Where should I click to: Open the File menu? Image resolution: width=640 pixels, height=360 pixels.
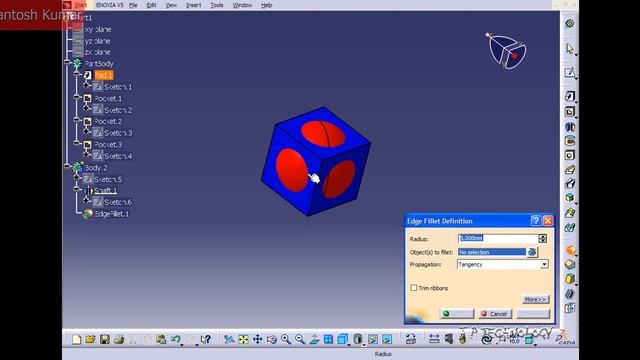click(x=133, y=5)
